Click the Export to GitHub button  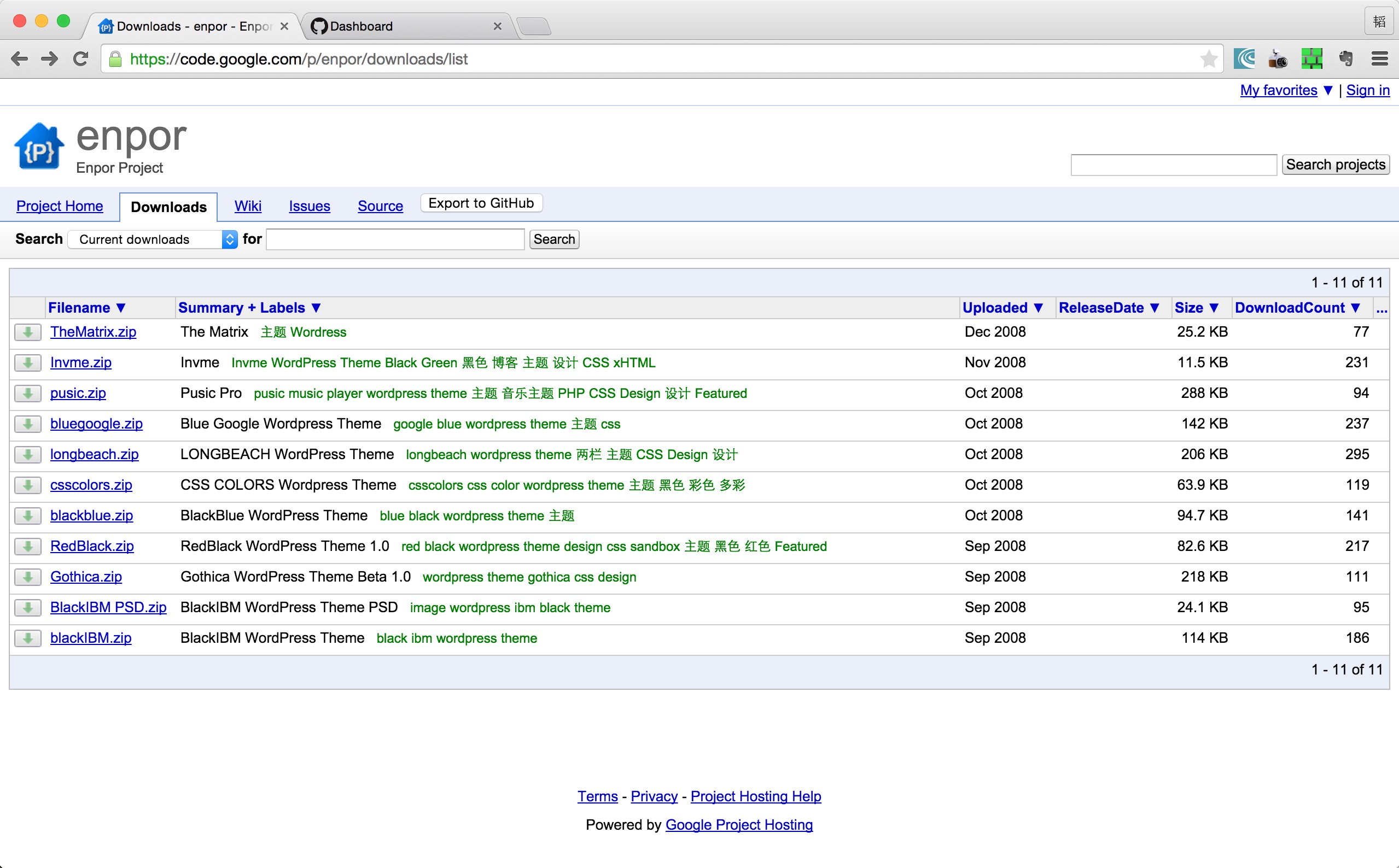[481, 203]
